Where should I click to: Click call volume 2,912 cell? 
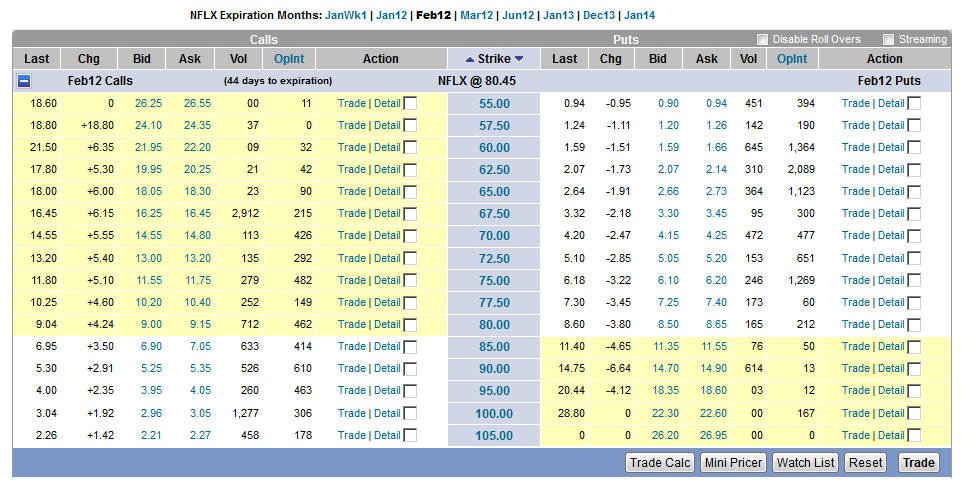coord(245,213)
